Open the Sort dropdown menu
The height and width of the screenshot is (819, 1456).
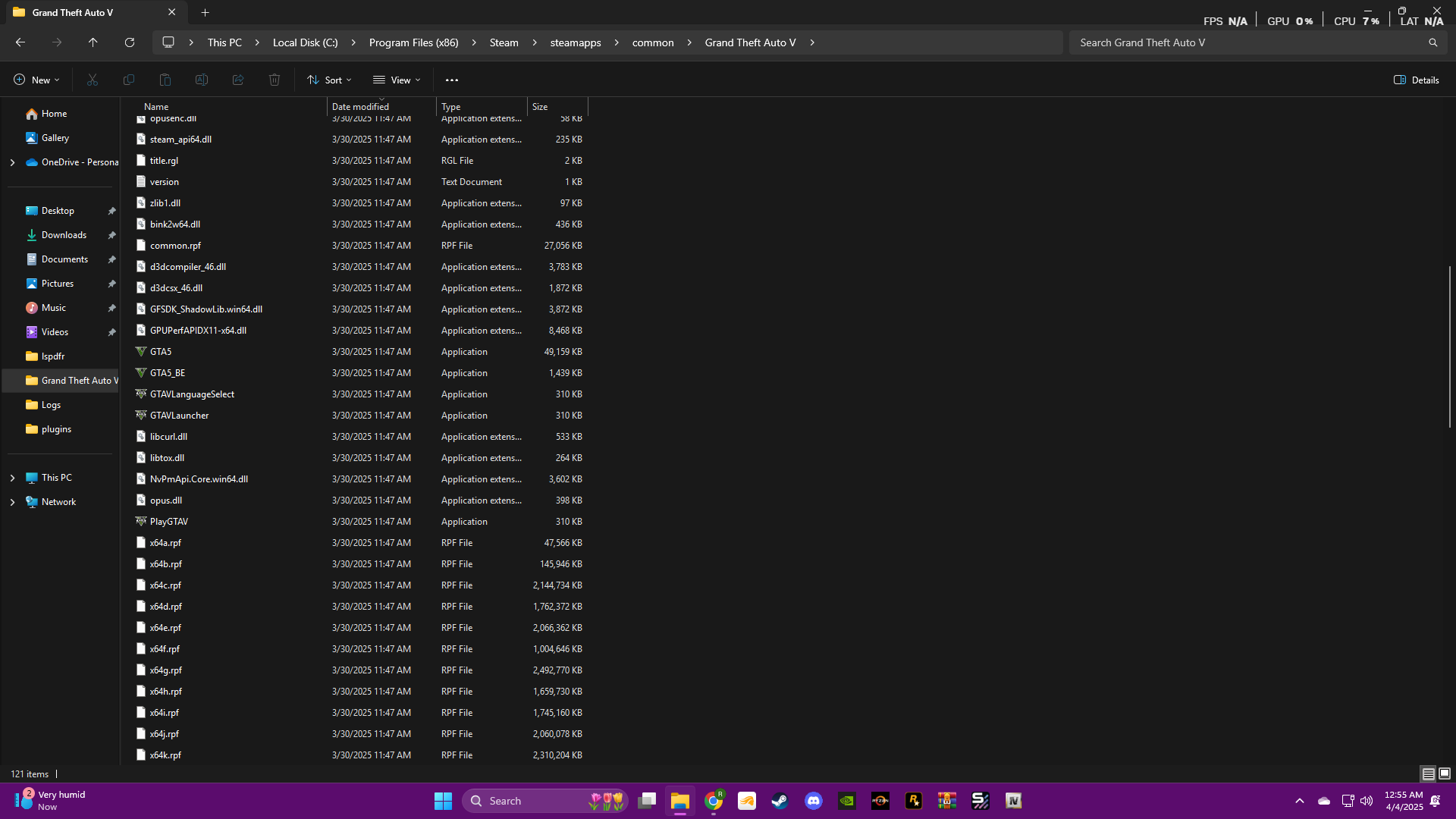[329, 80]
